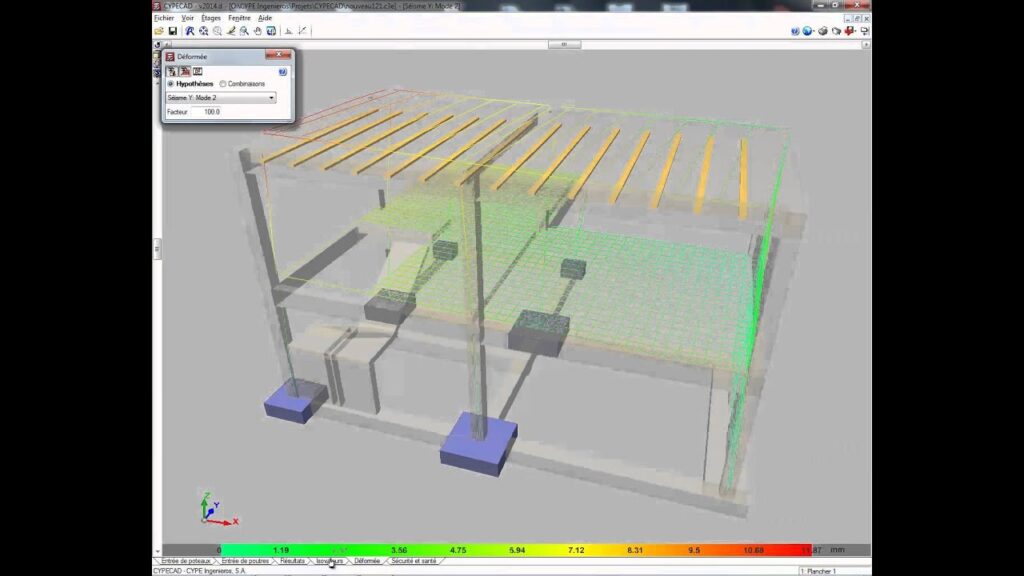Select the Hypothèses radio button
Viewport: 1024px width, 576px height.
[x=171, y=84]
